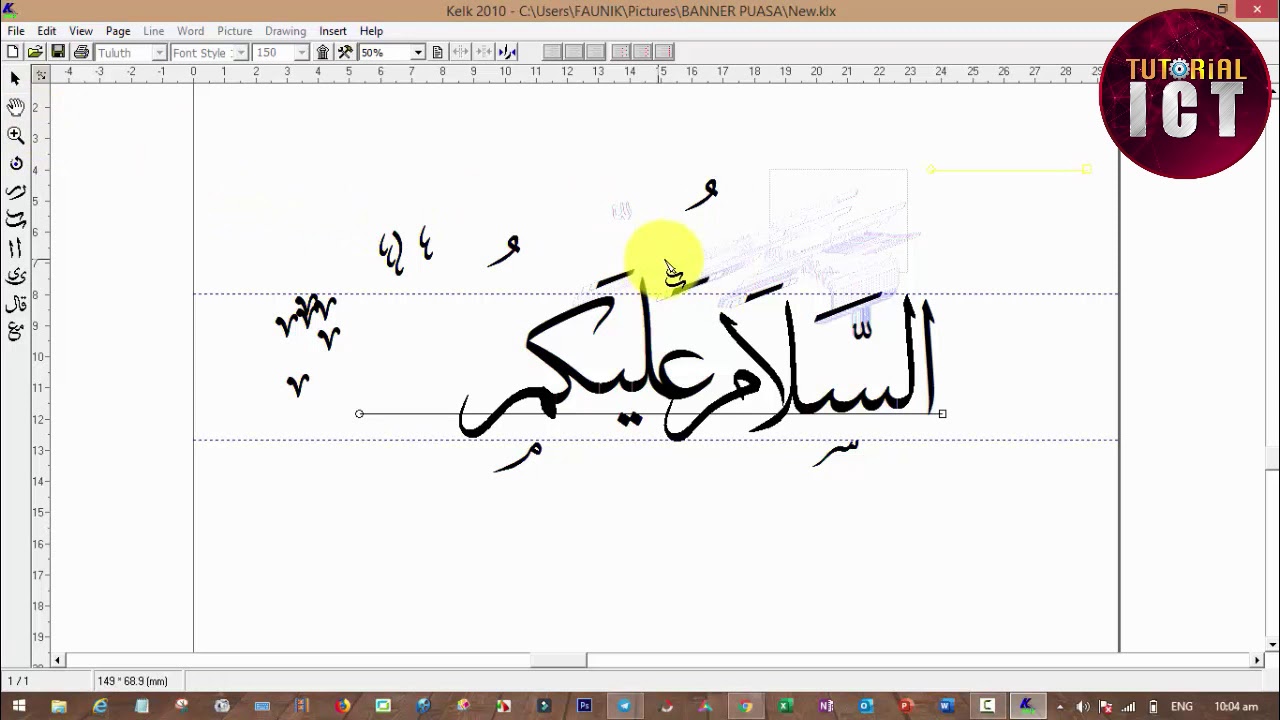1280x720 pixels.
Task: Open the View menu
Action: (x=81, y=31)
